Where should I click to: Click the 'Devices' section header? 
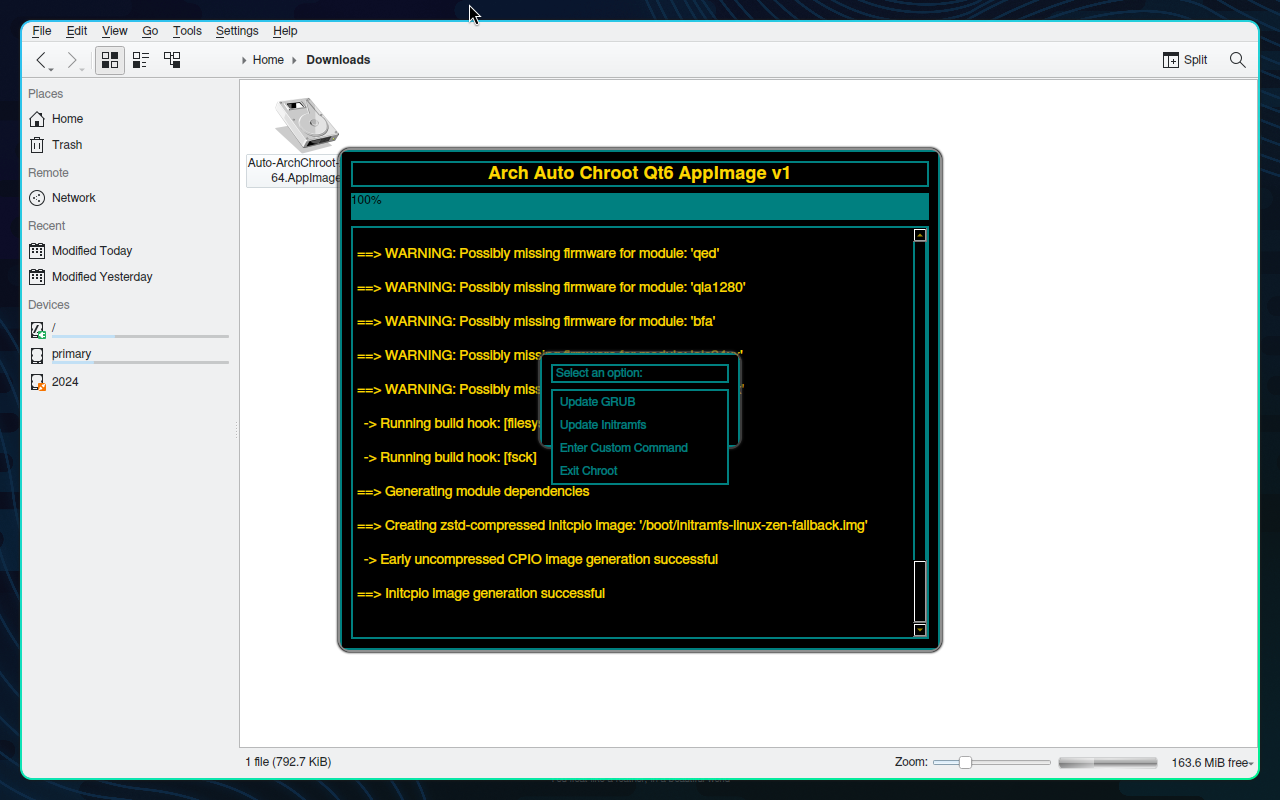coord(49,305)
